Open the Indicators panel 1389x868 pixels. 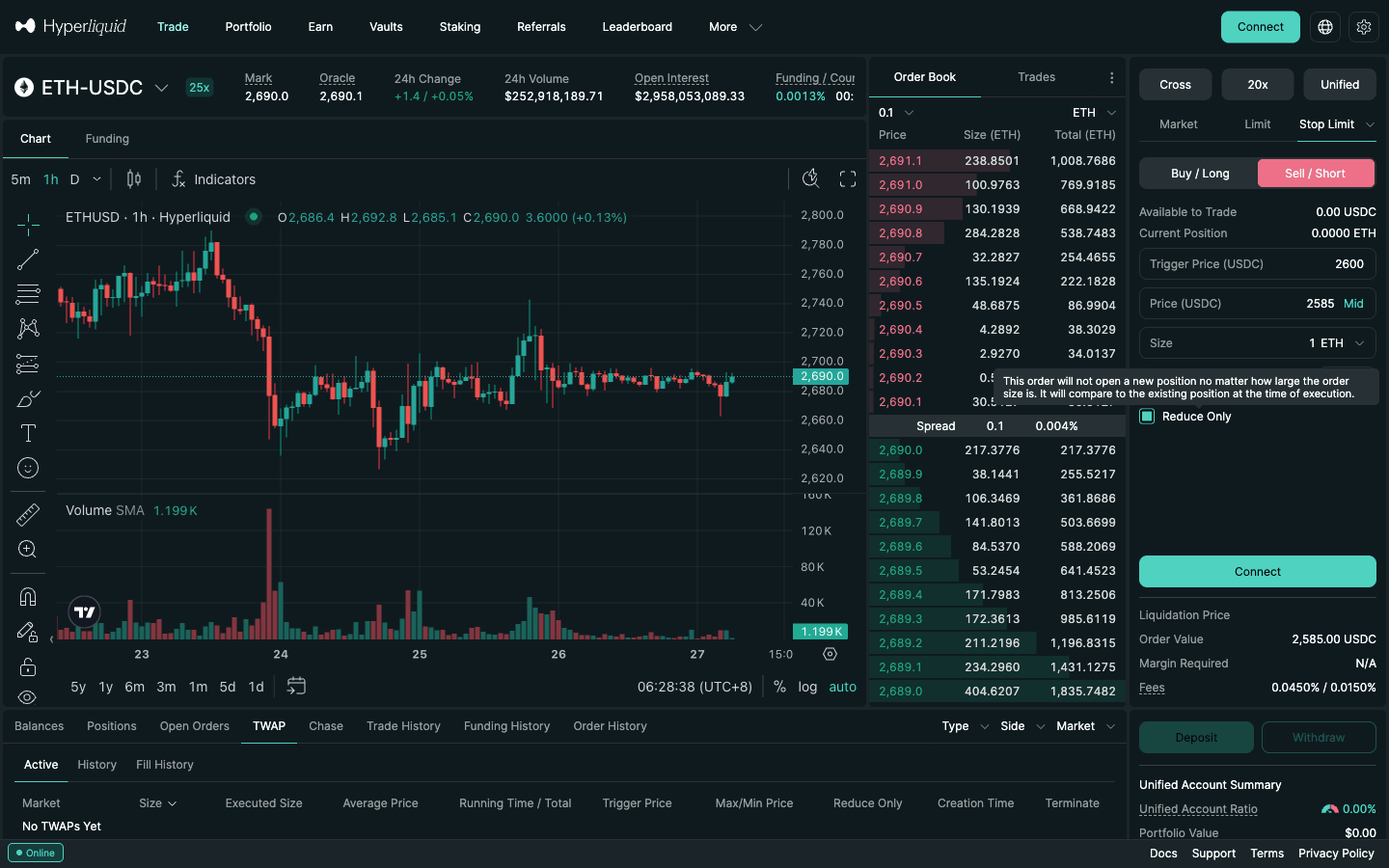coord(213,179)
